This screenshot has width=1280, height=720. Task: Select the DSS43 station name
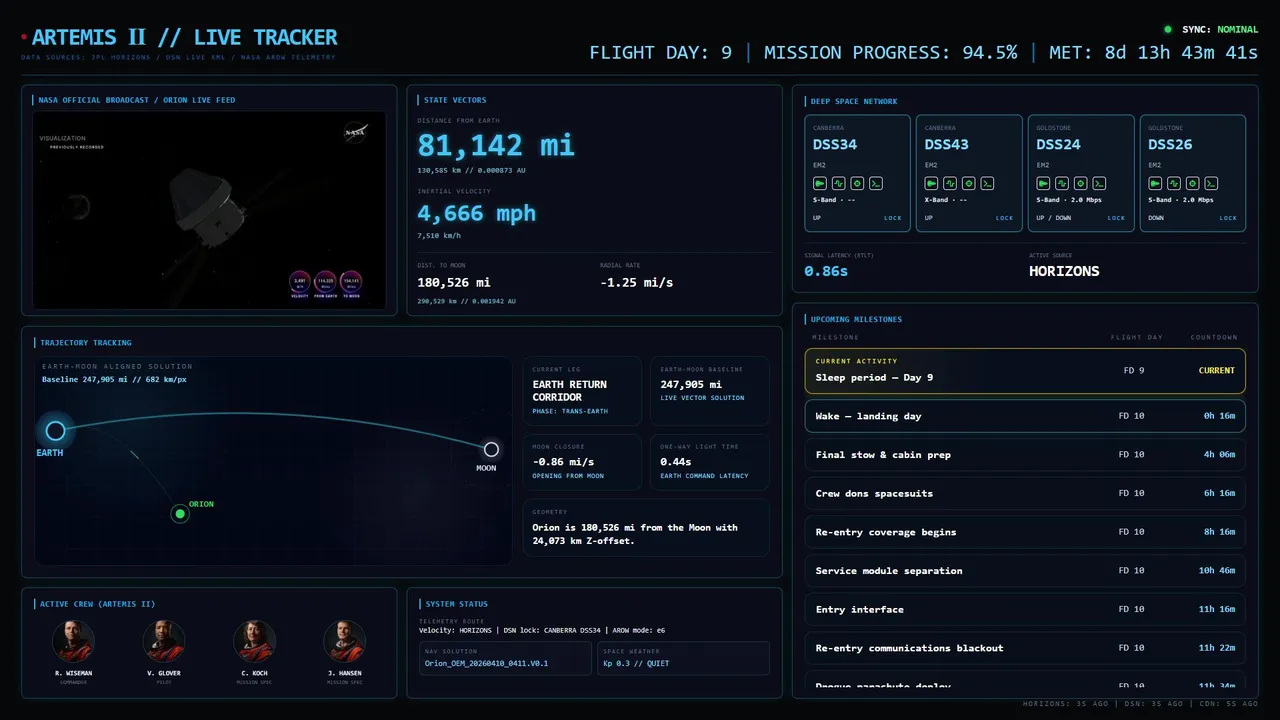click(x=947, y=145)
